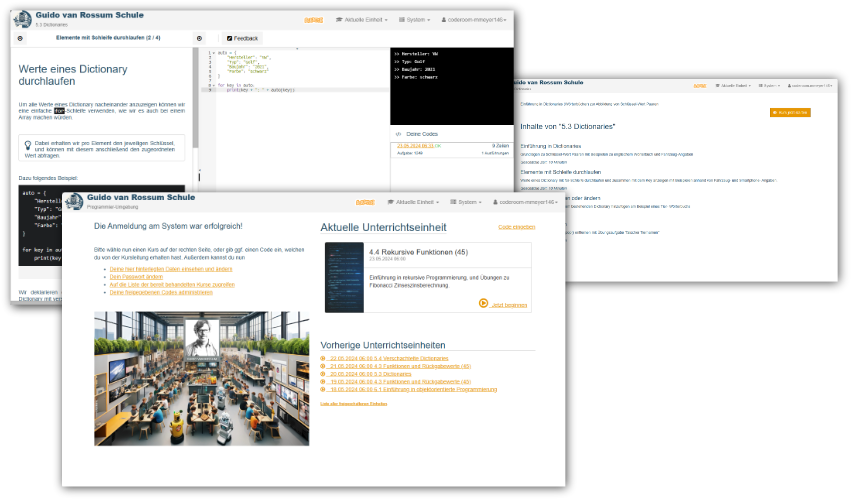The width and height of the screenshot is (852, 500).
Task: Click the 4.4 Rekursive Funktionen thumbnail
Action: [x=344, y=277]
